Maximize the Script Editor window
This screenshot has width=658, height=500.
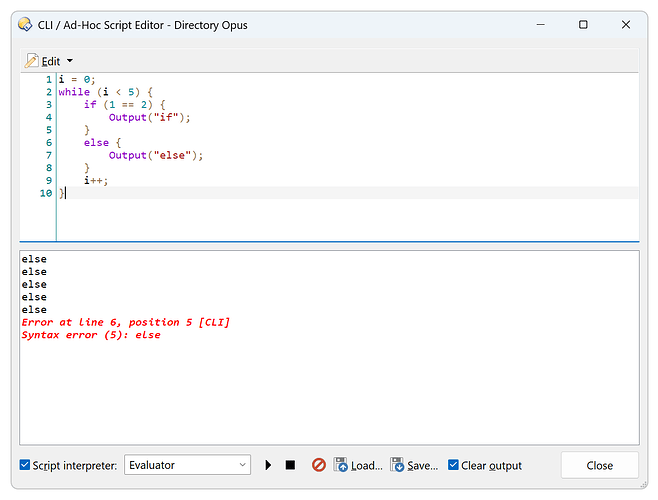pos(583,24)
